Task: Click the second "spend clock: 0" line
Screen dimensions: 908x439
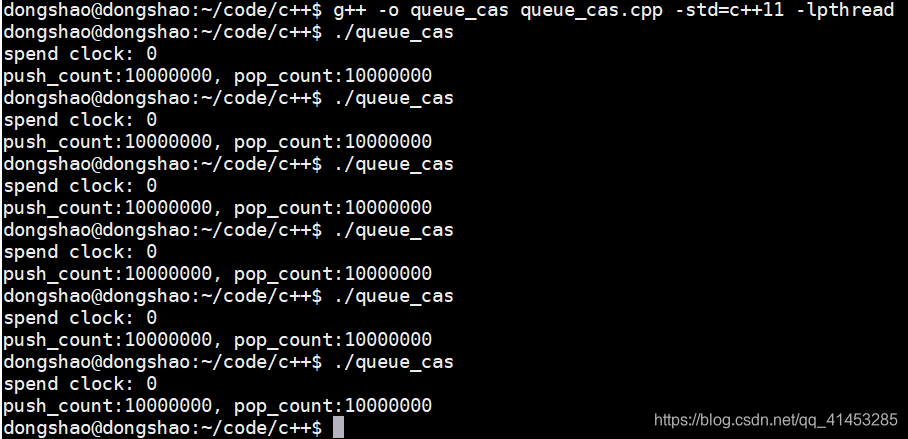Action: (80, 120)
